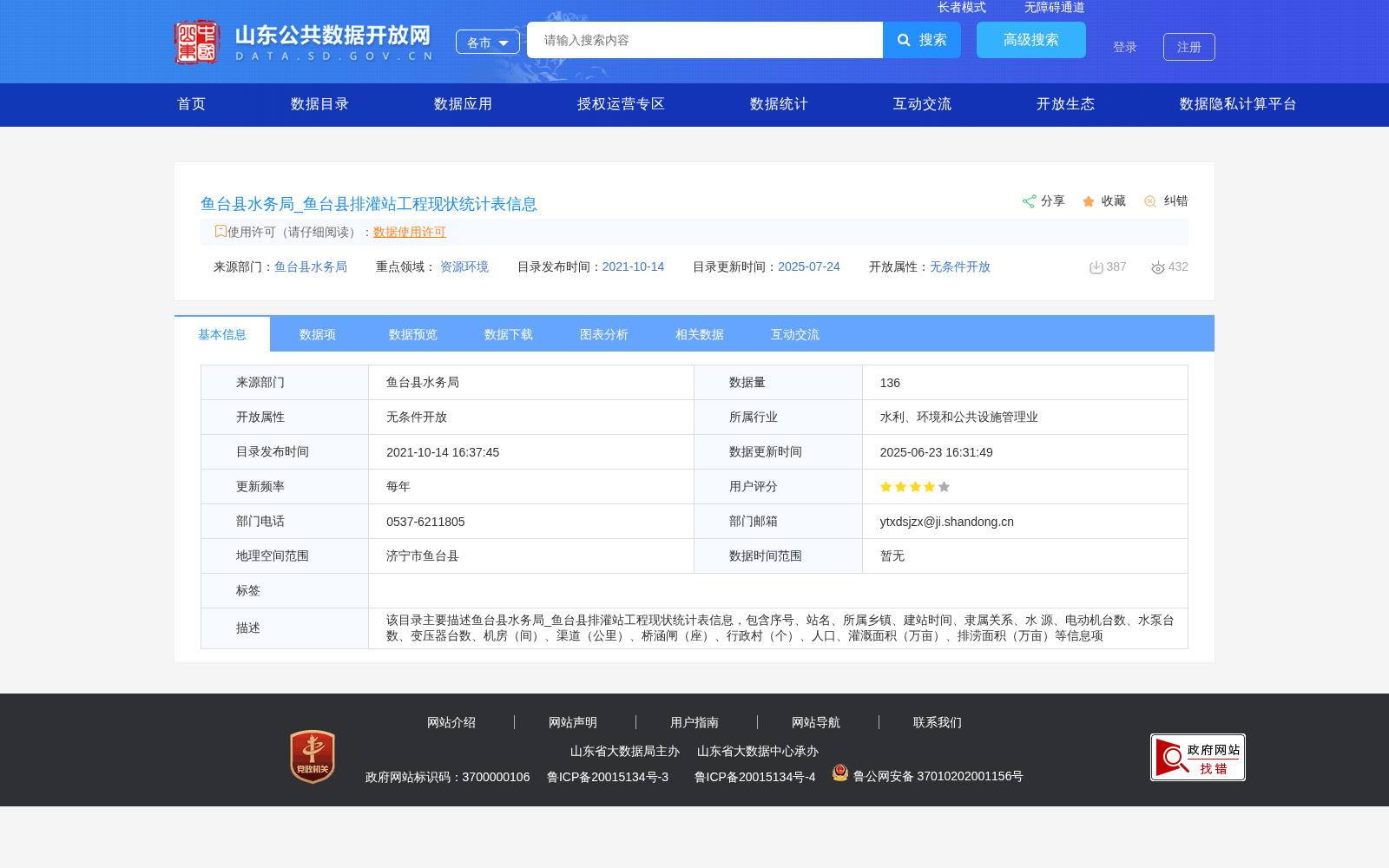
Task: Click update time 2025-06-23 16:31:49
Action: click(937, 452)
